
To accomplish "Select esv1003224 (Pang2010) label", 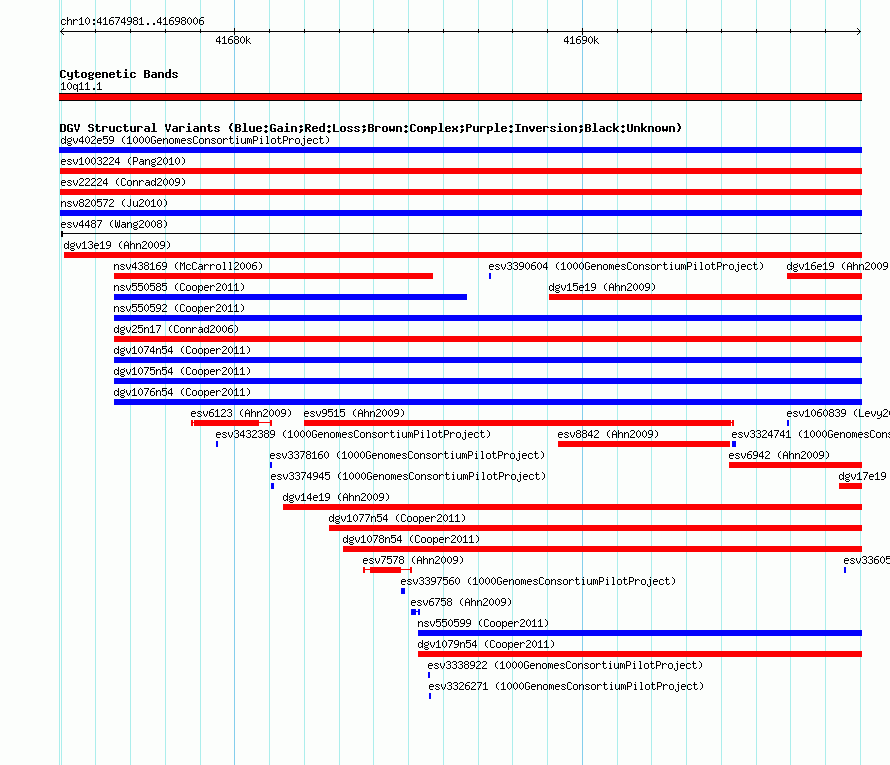I will point(123,161).
